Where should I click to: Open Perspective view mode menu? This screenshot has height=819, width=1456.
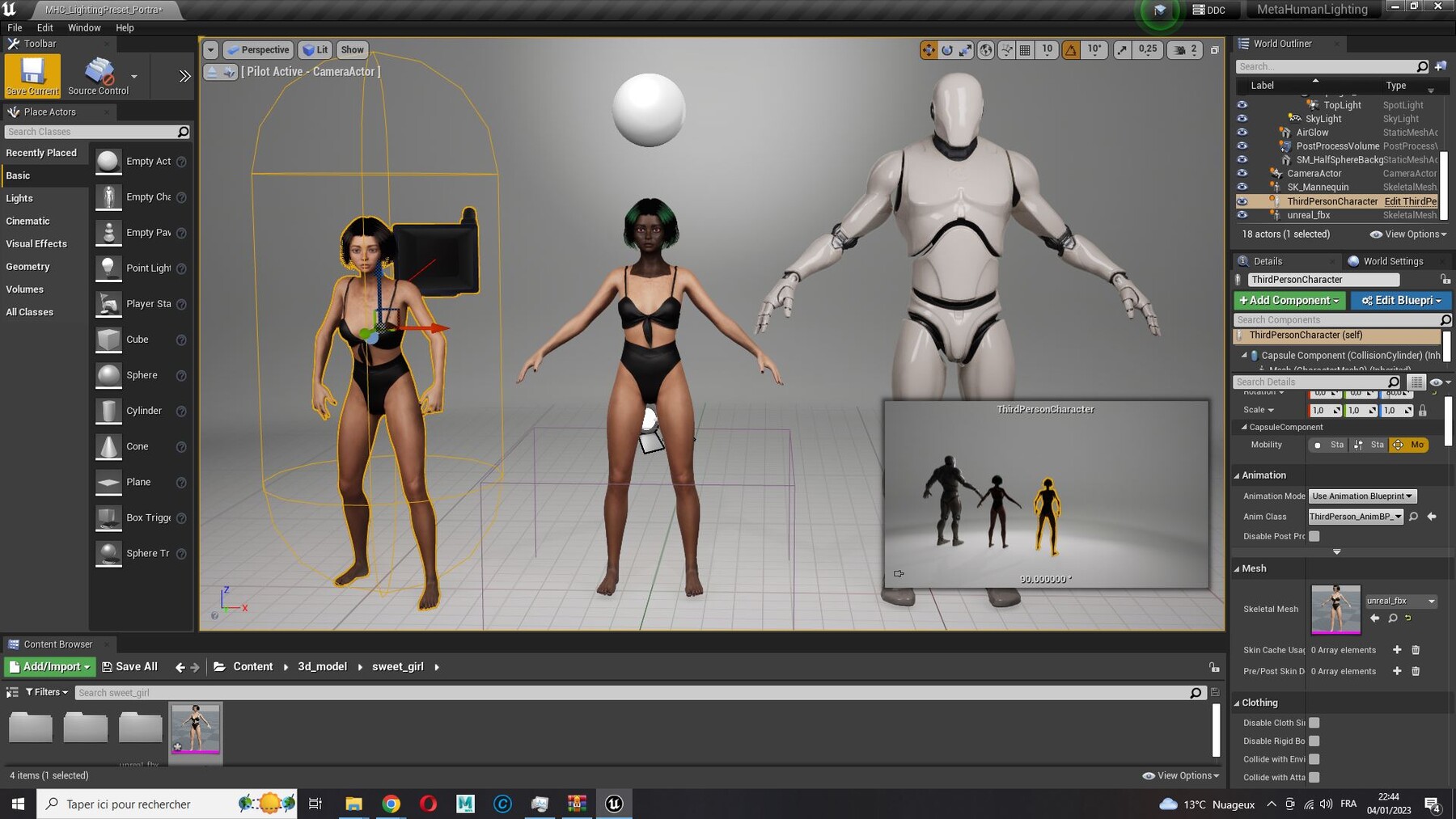pos(256,50)
